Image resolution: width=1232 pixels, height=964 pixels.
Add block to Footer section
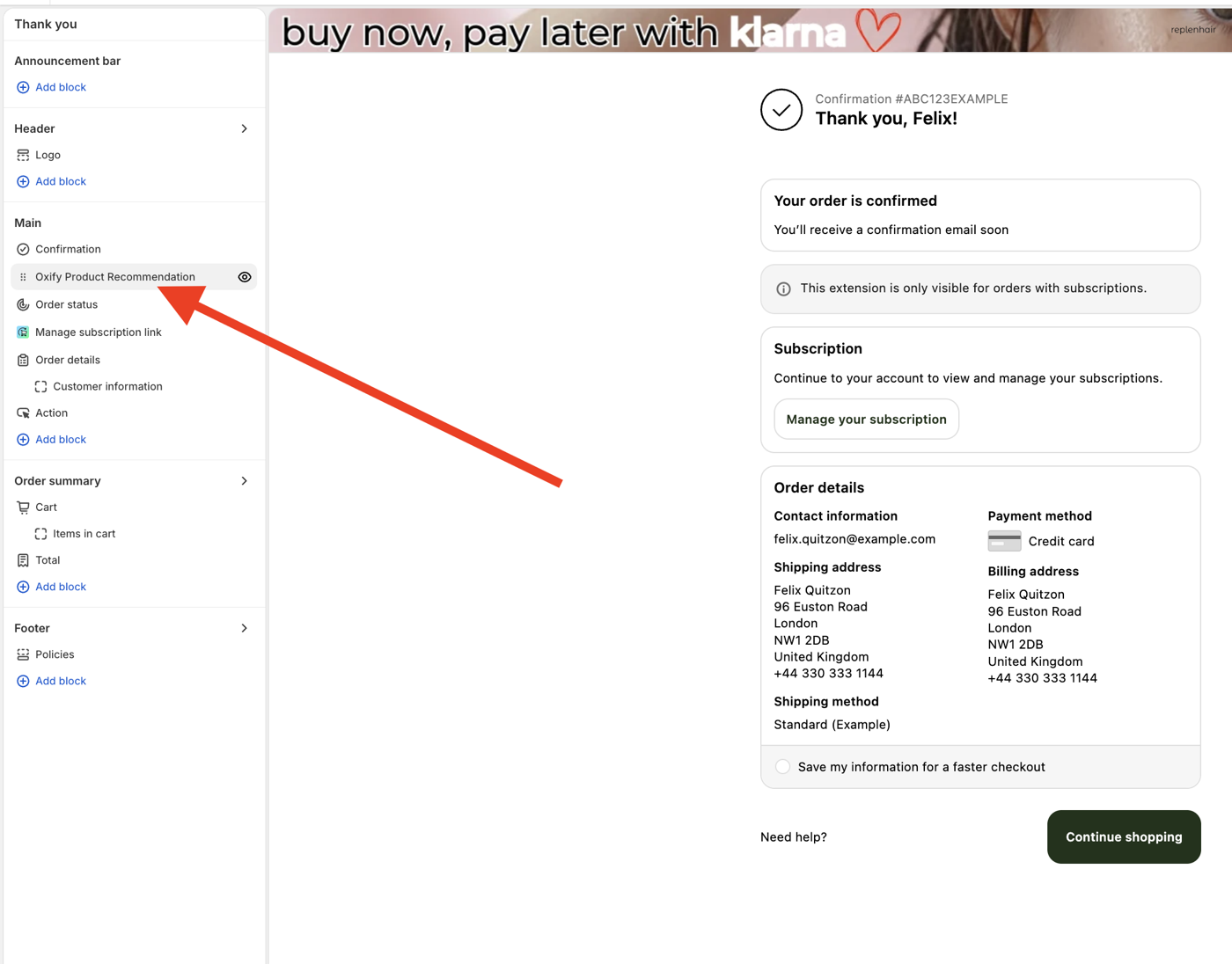61,681
